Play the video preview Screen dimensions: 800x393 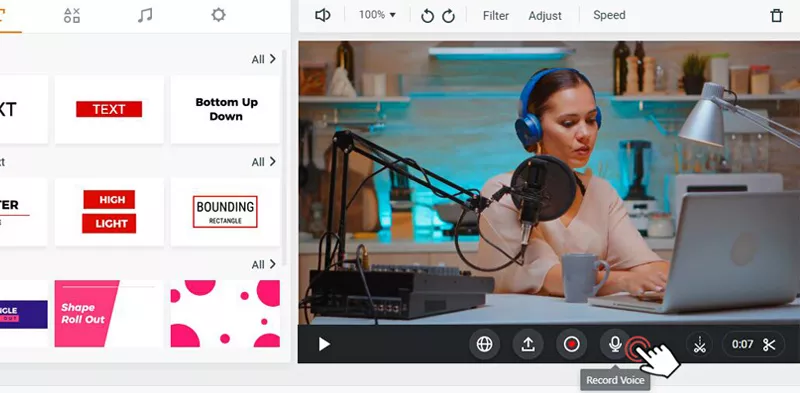tap(324, 345)
